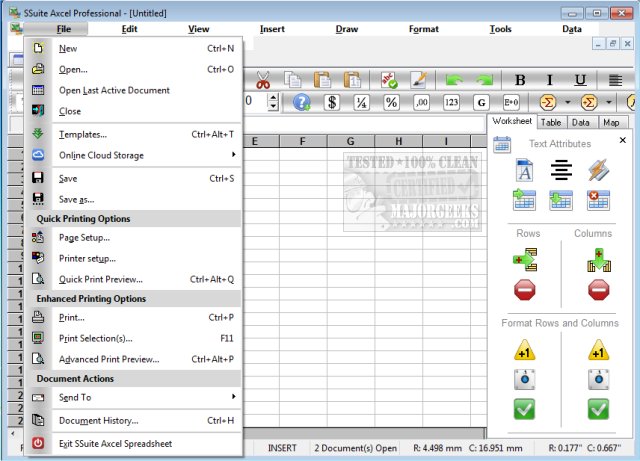
Task: Click the spell check abc icon
Action: coord(389,80)
